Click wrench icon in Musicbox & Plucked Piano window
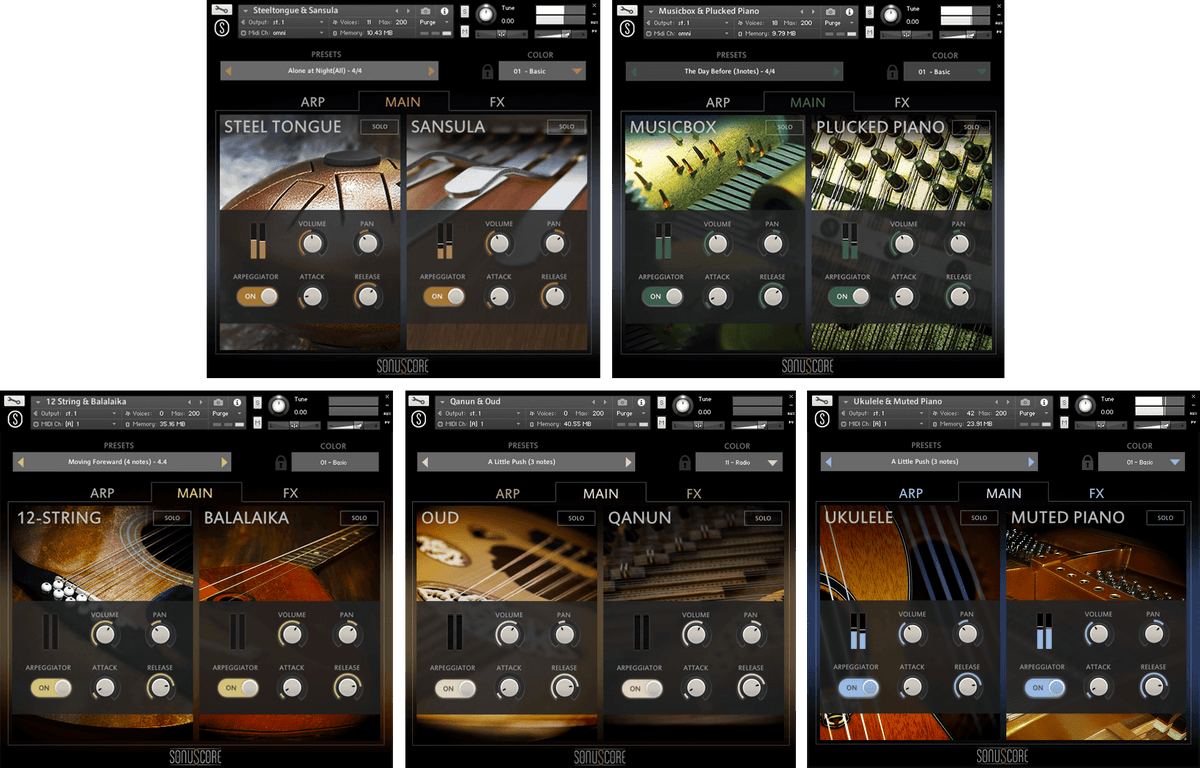Image resolution: width=1200 pixels, height=768 pixels. 627,10
